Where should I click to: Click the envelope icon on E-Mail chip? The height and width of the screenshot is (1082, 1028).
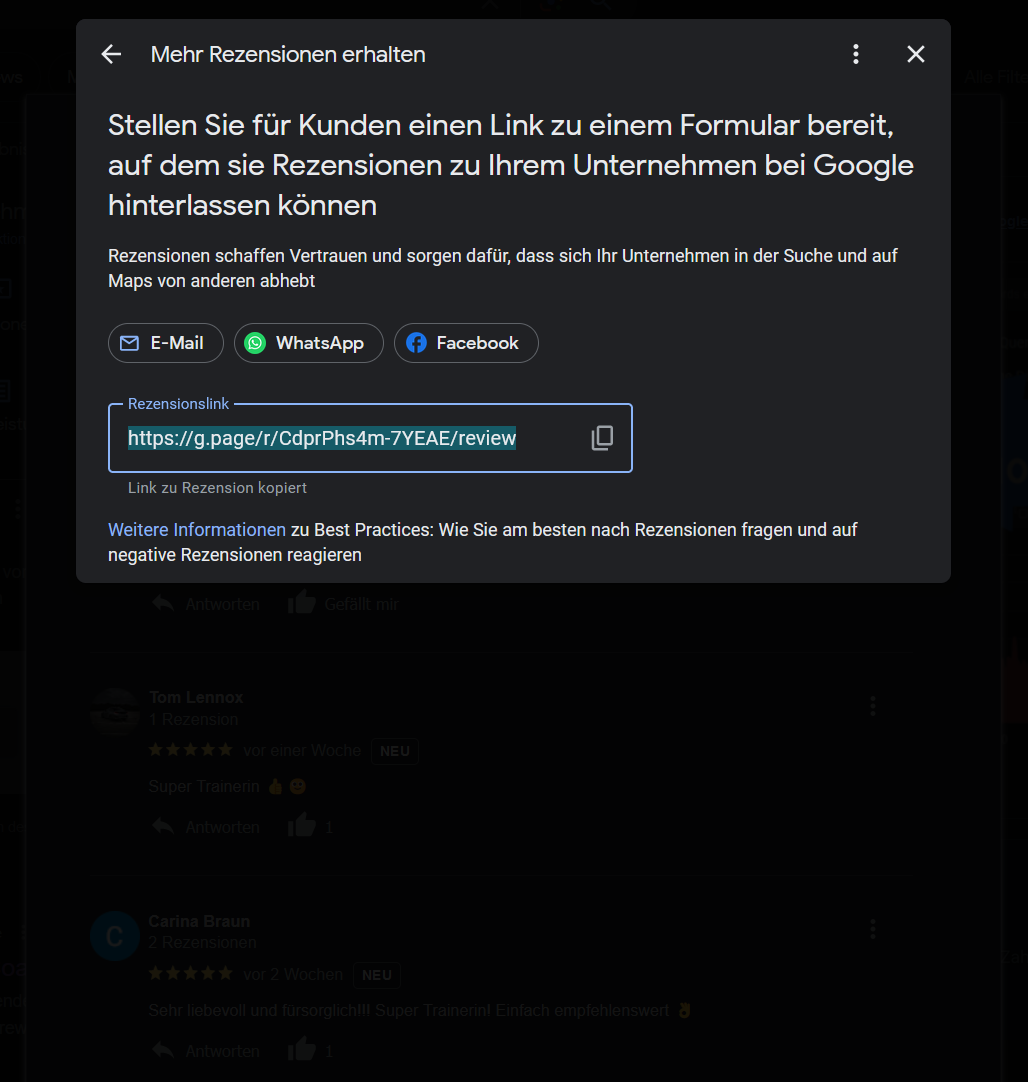click(x=129, y=343)
